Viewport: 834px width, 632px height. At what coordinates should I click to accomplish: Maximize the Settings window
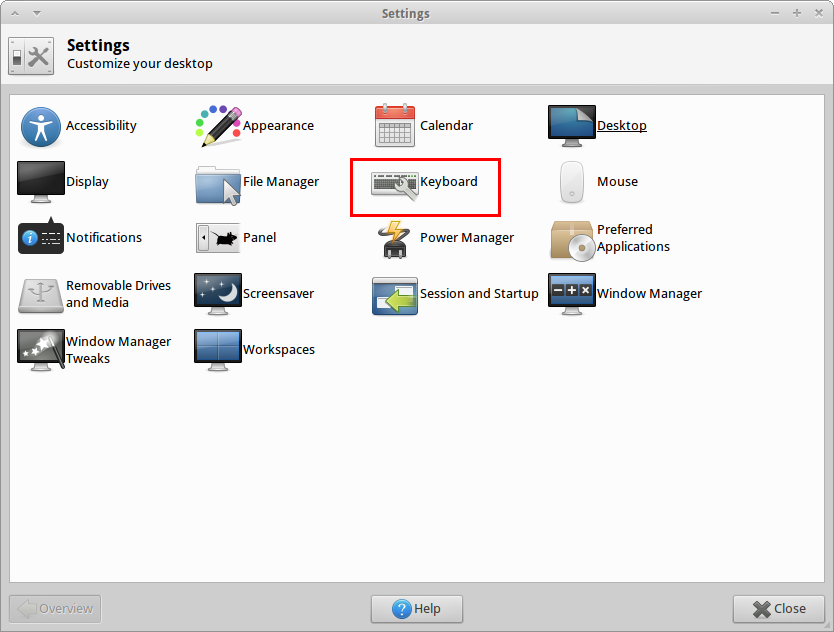(x=797, y=13)
